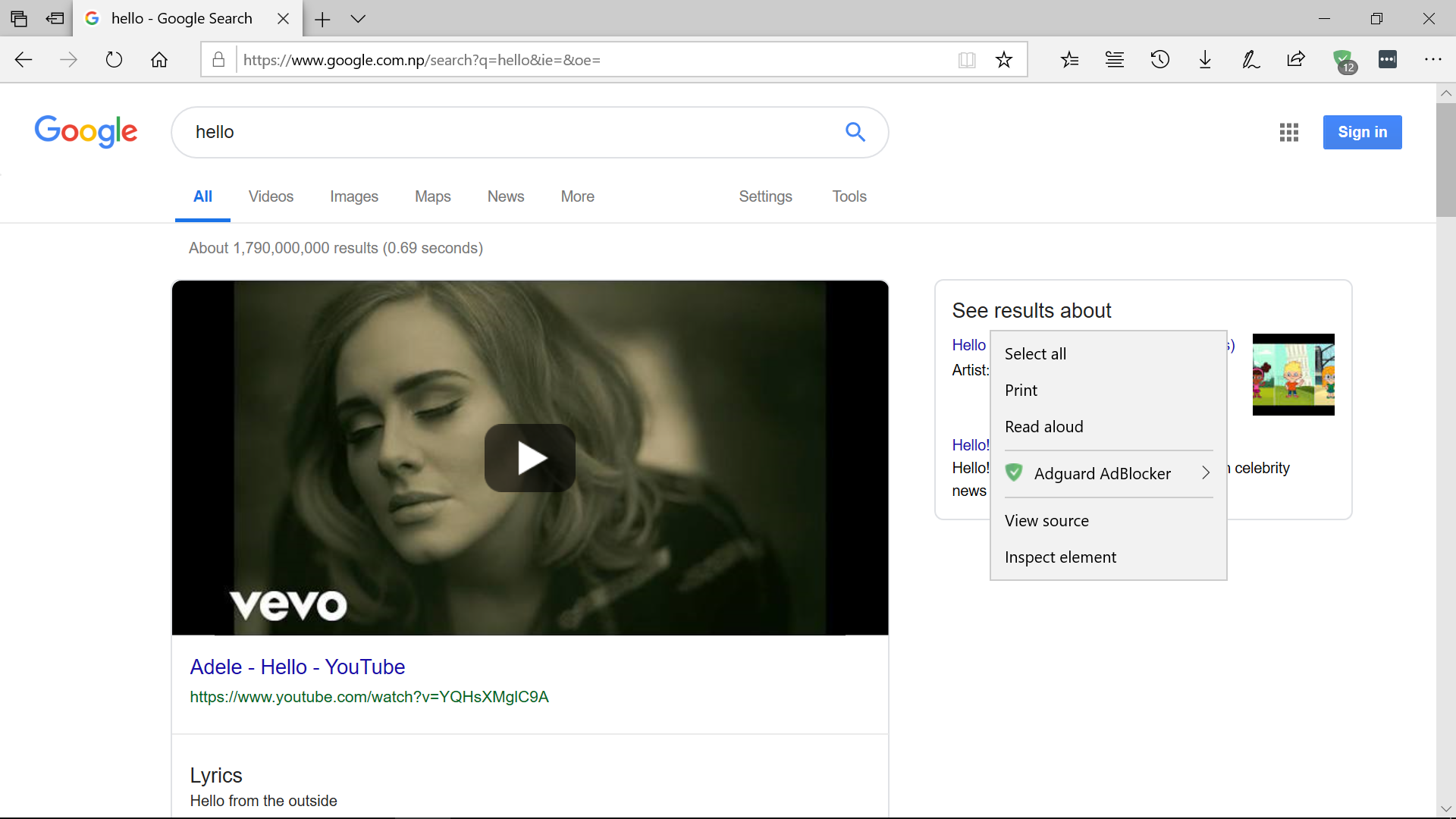Minimize the browser window
The image size is (1456, 819).
coord(1324,19)
